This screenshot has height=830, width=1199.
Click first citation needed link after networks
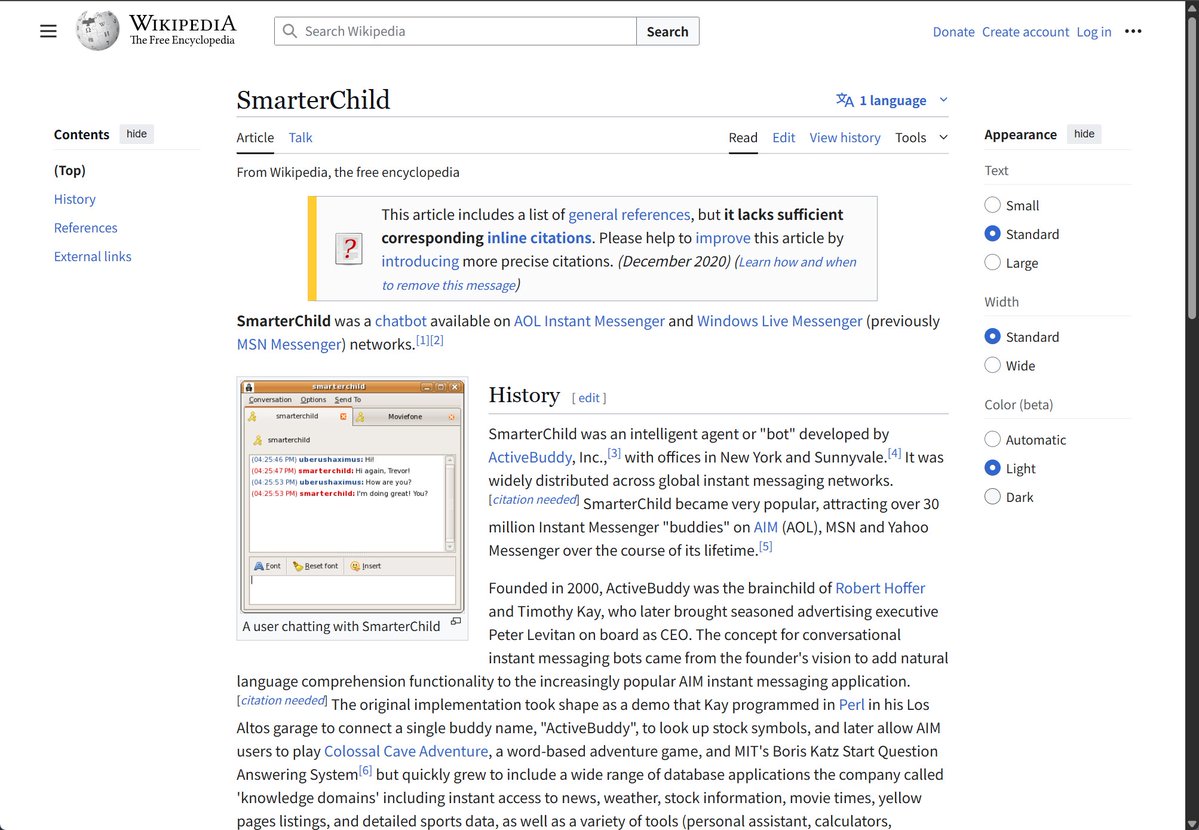pyautogui.click(x=534, y=500)
